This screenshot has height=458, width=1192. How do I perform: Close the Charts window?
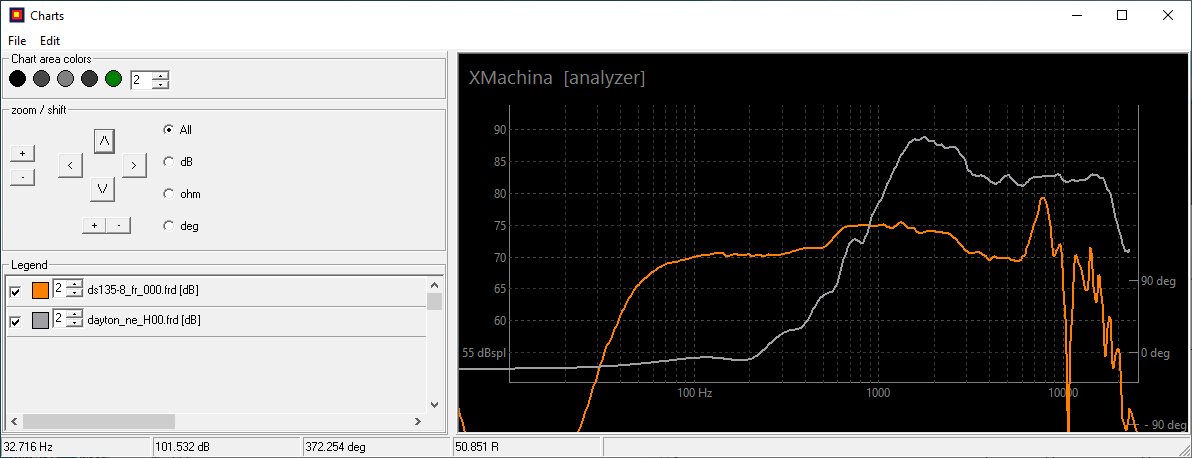(x=1167, y=15)
